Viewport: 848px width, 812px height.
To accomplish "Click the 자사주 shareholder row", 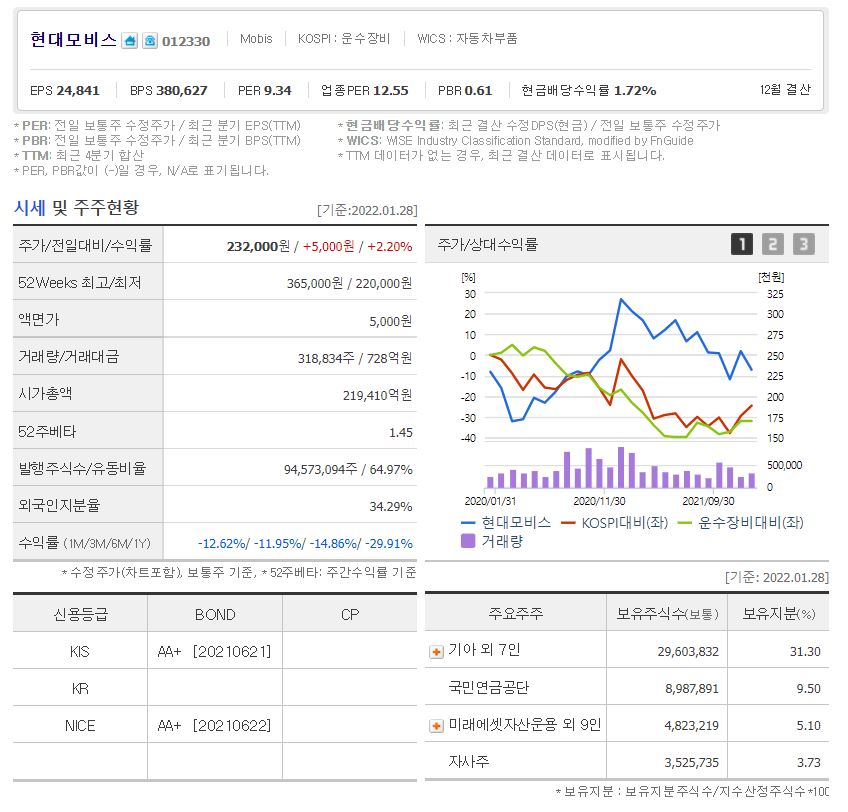I will (x=627, y=762).
